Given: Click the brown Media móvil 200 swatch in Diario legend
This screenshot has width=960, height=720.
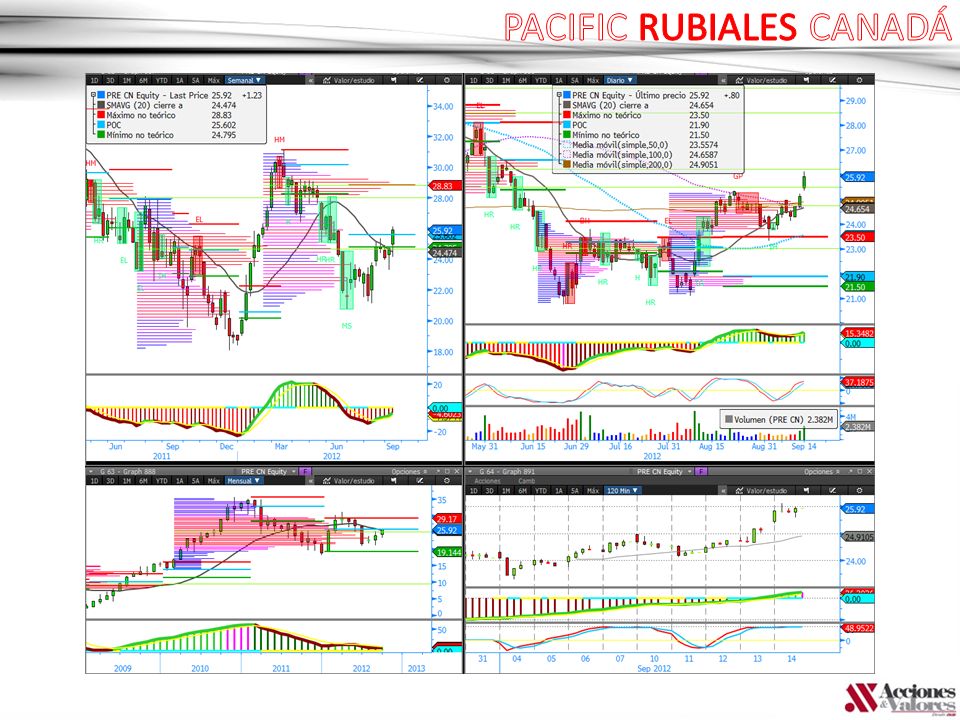Looking at the screenshot, I should click(566, 164).
